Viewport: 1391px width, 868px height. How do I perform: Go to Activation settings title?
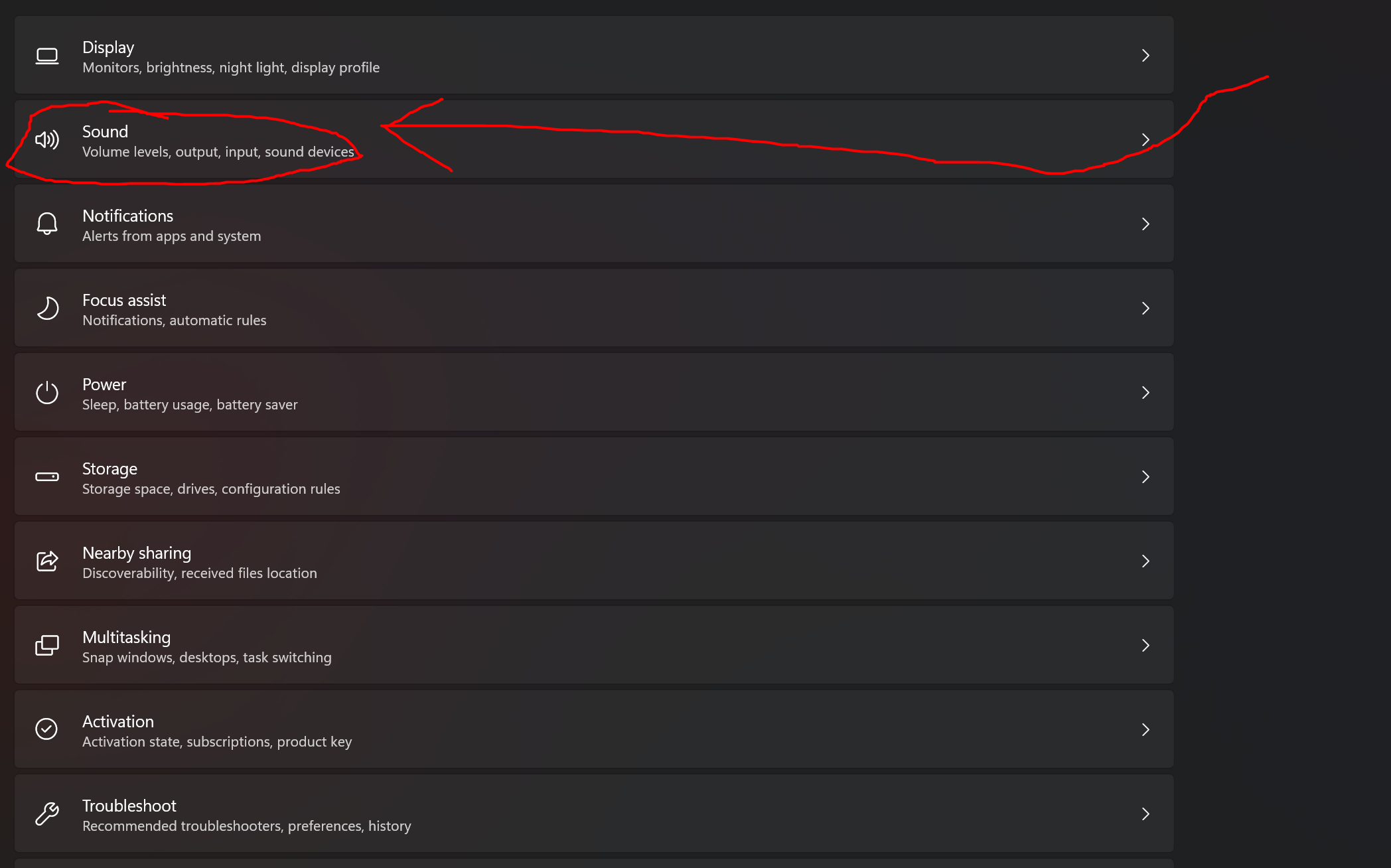click(118, 722)
